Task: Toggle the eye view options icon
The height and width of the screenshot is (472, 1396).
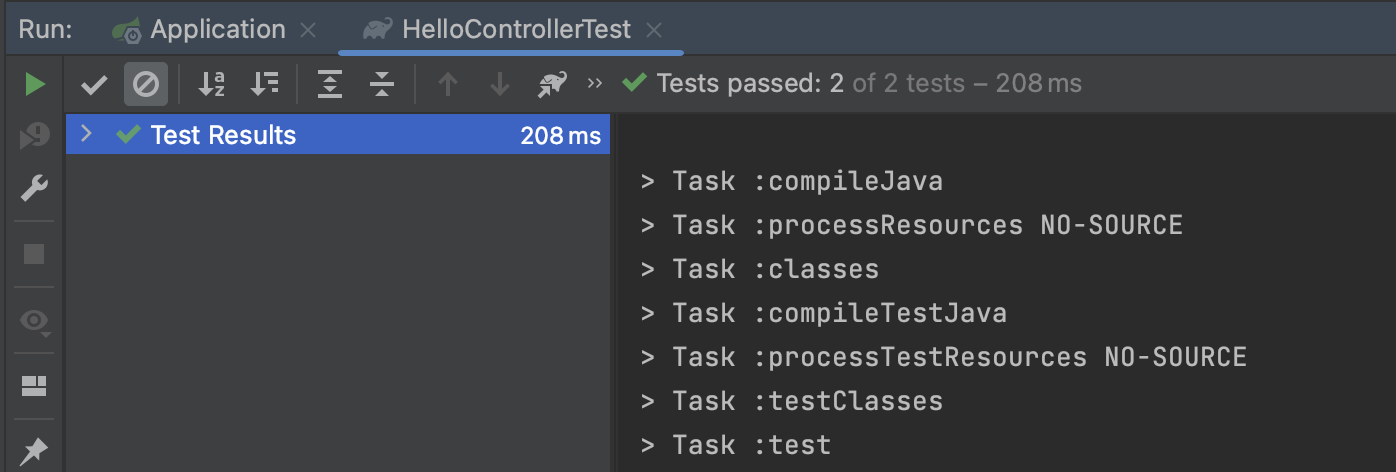Action: point(35,321)
